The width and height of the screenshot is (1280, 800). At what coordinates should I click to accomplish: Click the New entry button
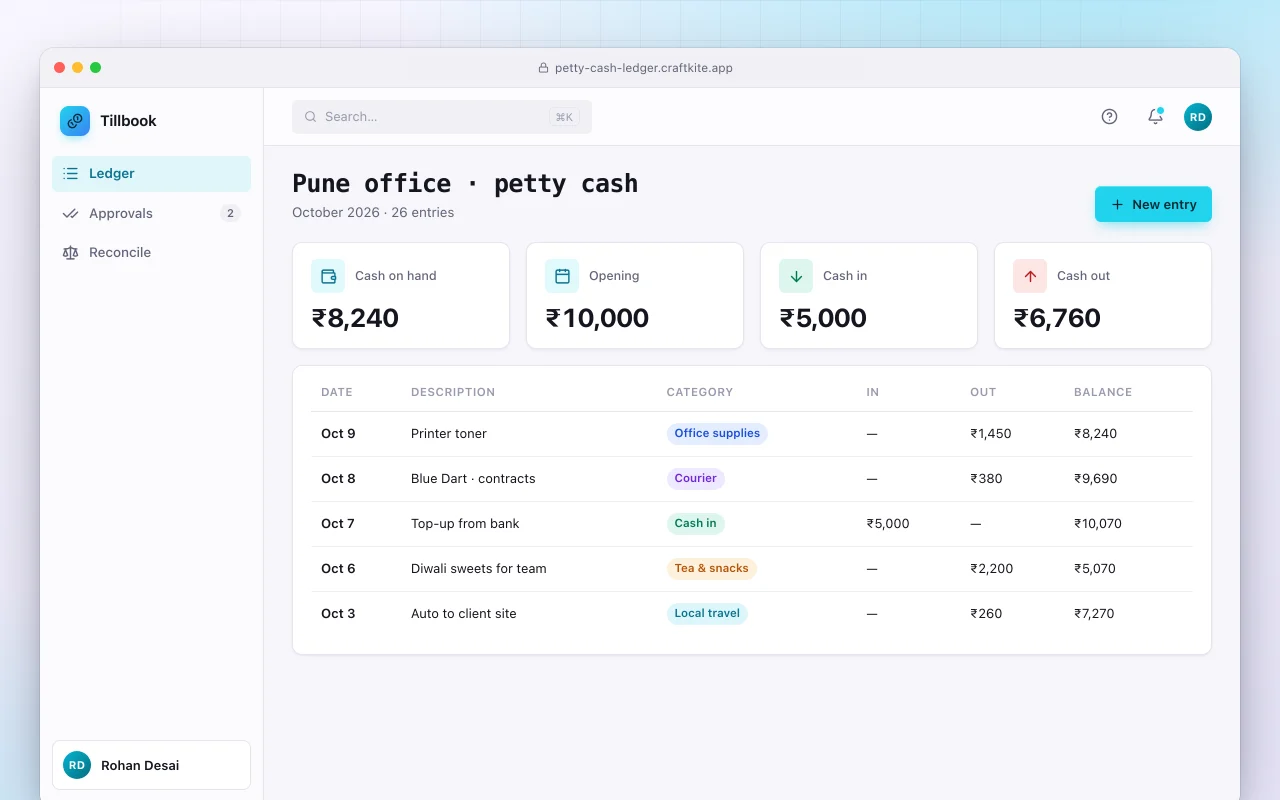[x=1153, y=204]
